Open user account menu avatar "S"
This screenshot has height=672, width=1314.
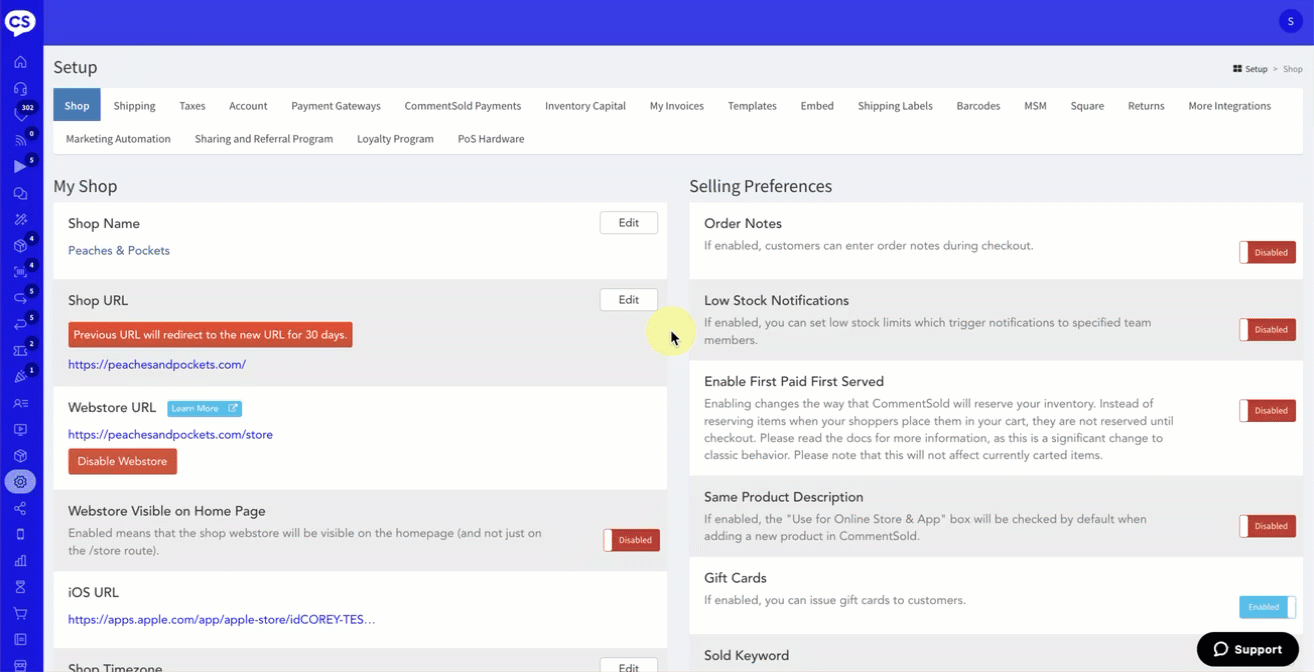click(1290, 22)
